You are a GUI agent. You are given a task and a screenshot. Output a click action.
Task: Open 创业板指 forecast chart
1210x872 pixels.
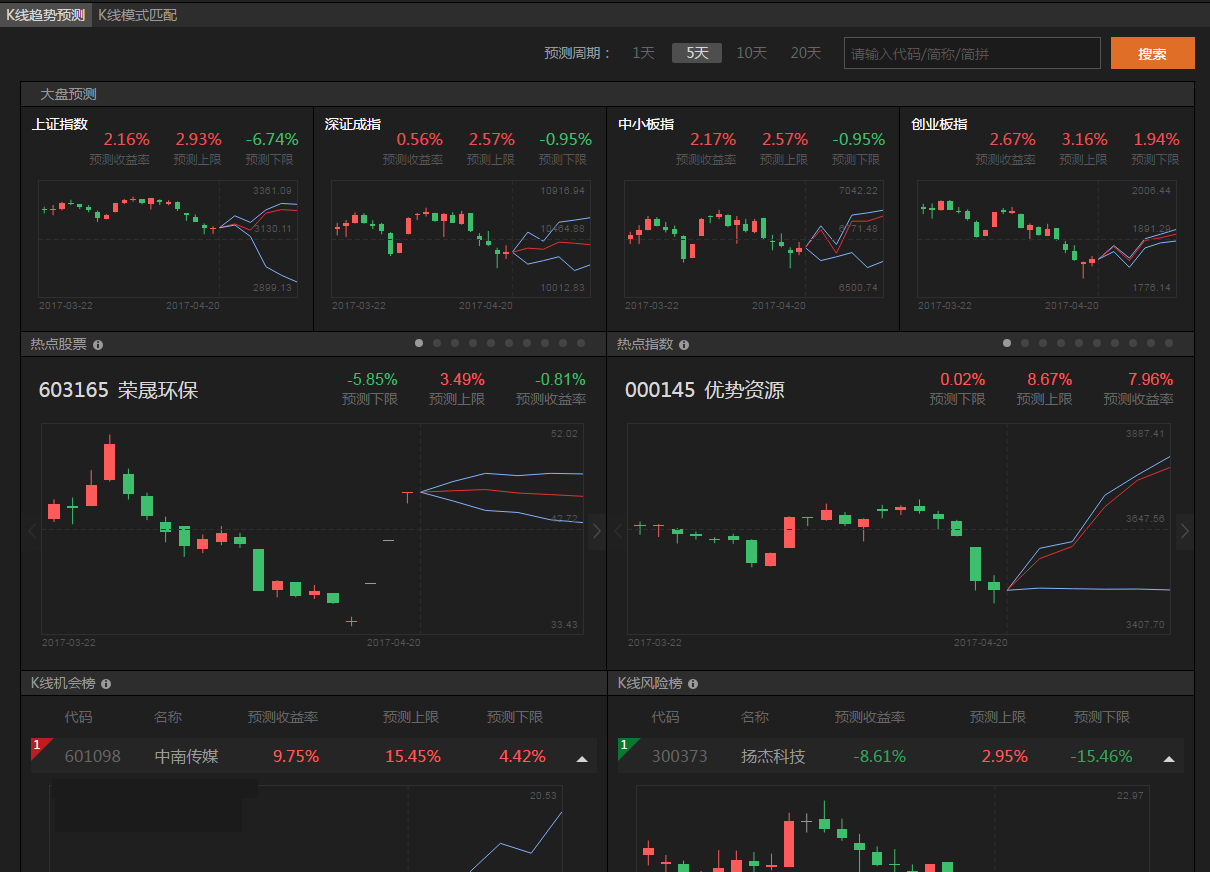tap(1046, 238)
